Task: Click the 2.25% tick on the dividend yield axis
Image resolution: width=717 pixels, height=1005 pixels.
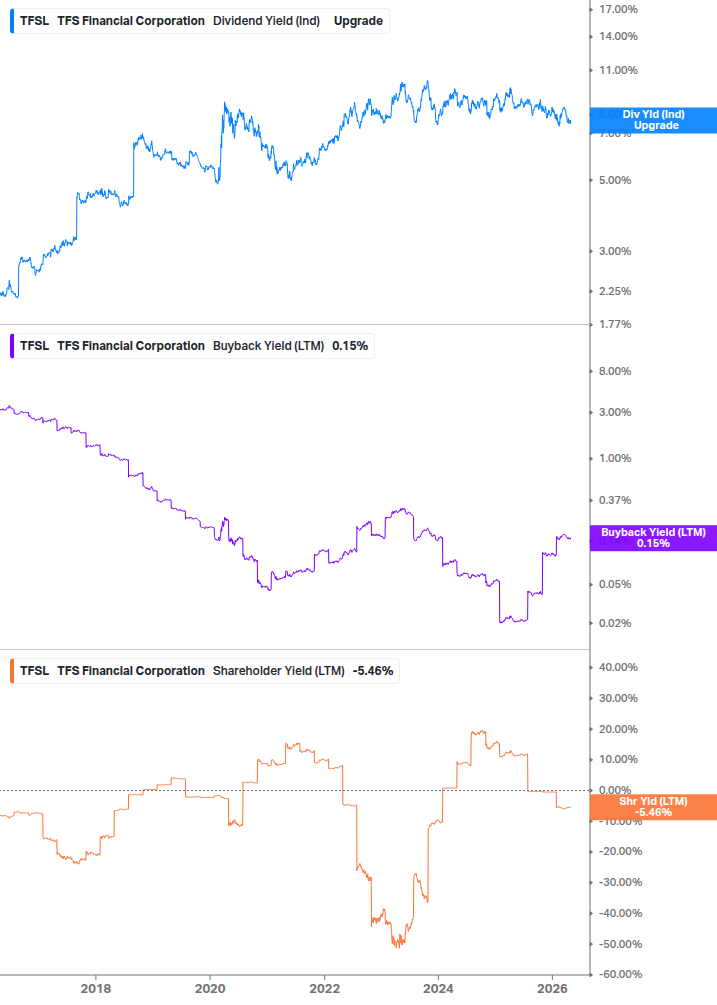Action: click(x=615, y=291)
